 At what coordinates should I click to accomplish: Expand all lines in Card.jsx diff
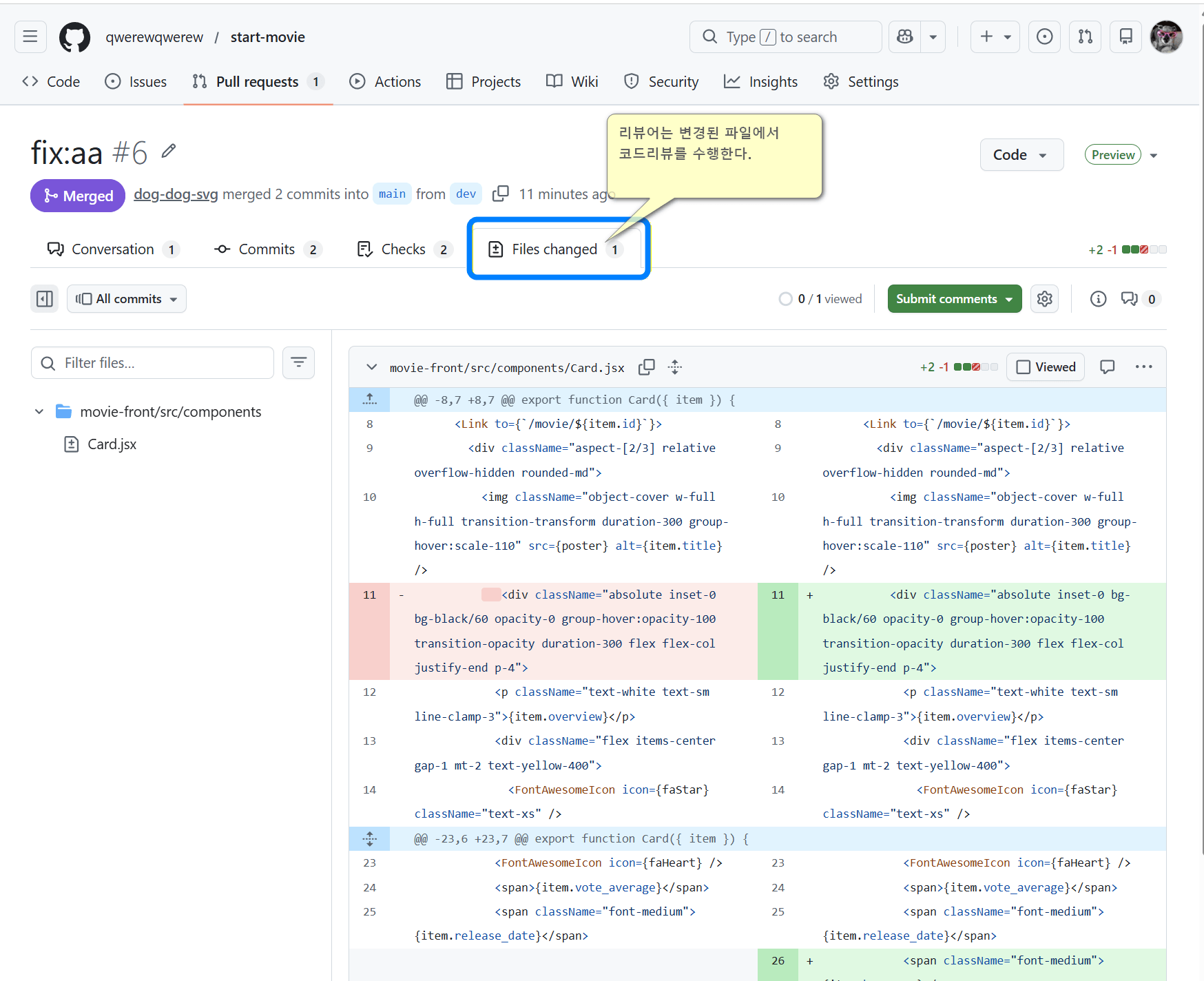click(675, 367)
